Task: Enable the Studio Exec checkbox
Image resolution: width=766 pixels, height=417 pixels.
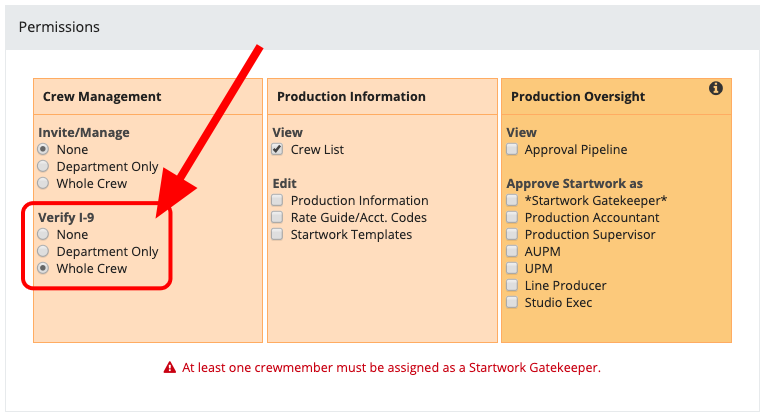Action: coord(512,302)
